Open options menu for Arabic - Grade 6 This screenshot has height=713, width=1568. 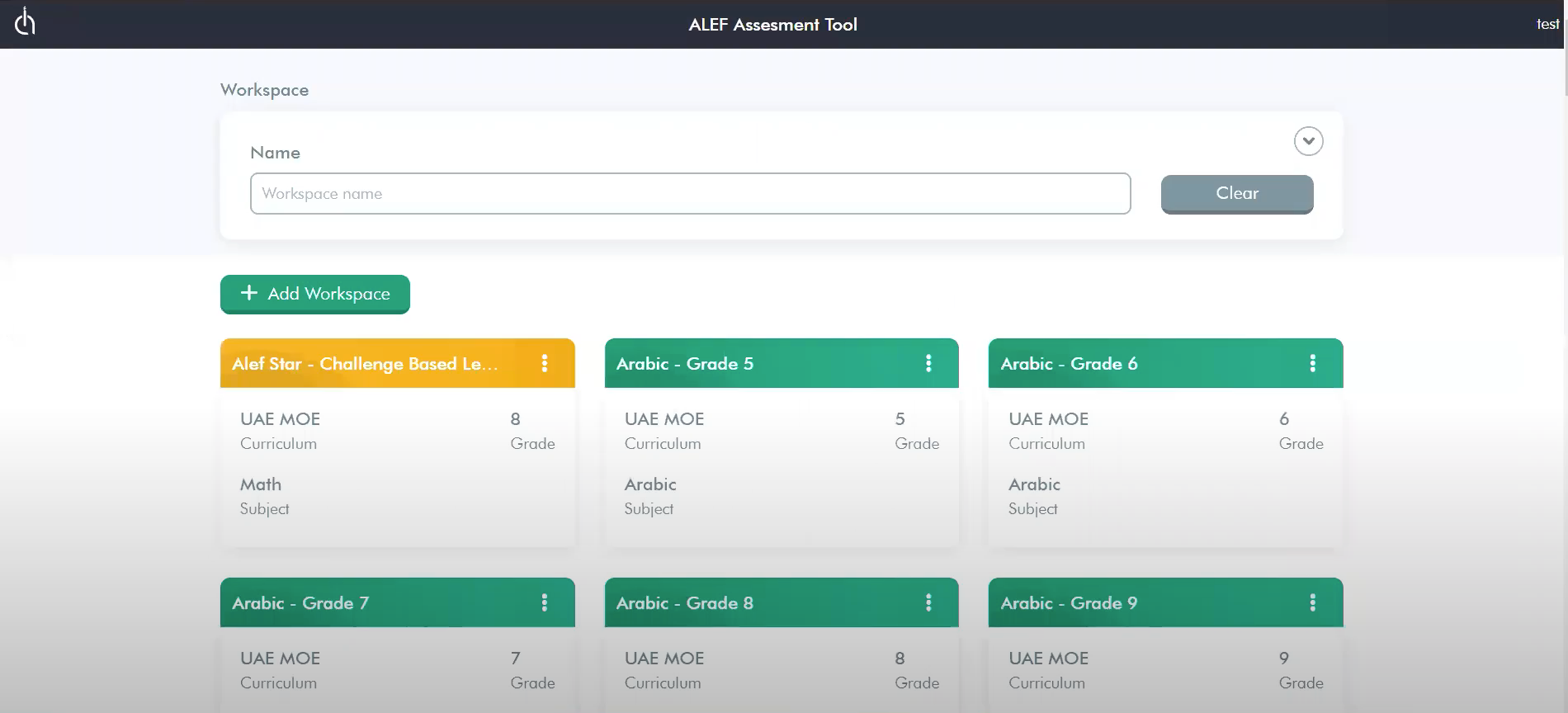pos(1312,363)
